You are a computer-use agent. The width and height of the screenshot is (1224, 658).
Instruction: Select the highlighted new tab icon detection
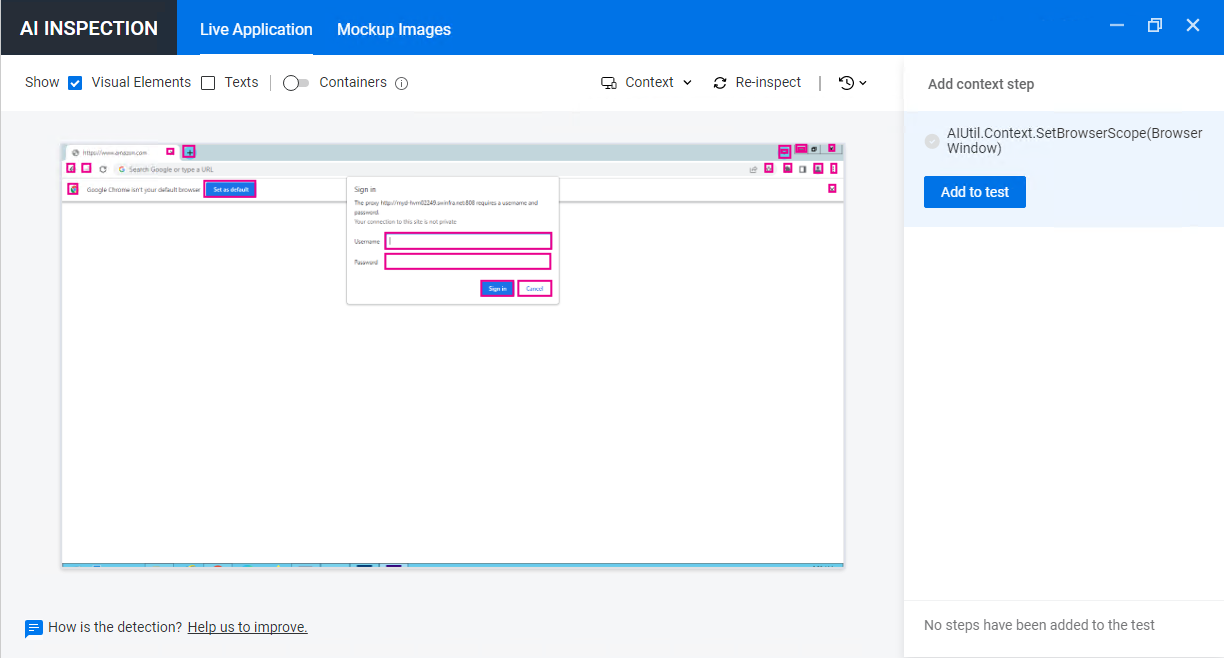click(x=189, y=151)
